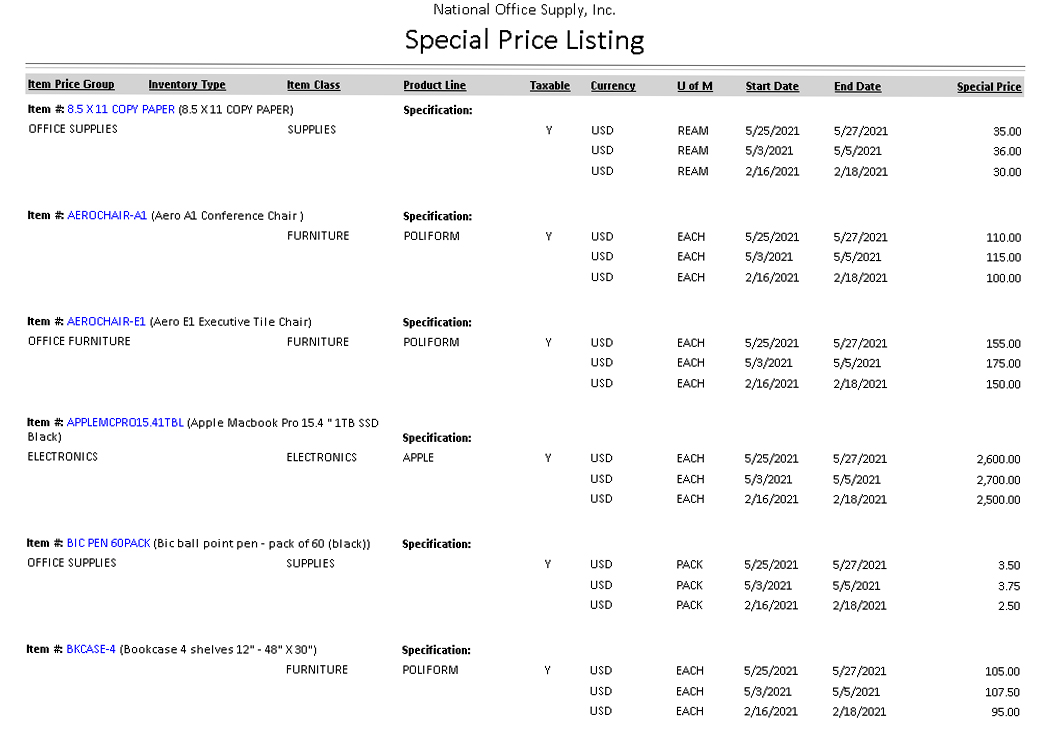
Task: Click the APPLE product line cell
Action: [418, 457]
